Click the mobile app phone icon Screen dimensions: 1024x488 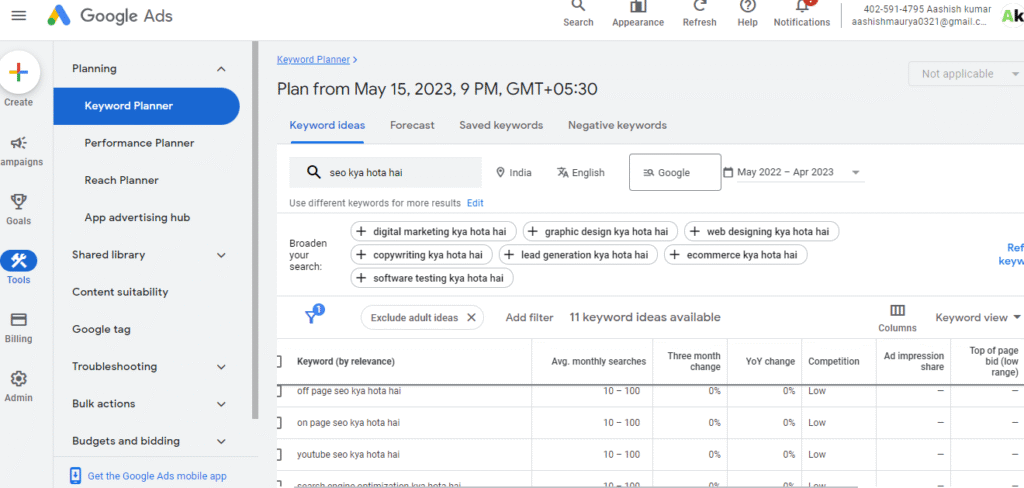76,476
